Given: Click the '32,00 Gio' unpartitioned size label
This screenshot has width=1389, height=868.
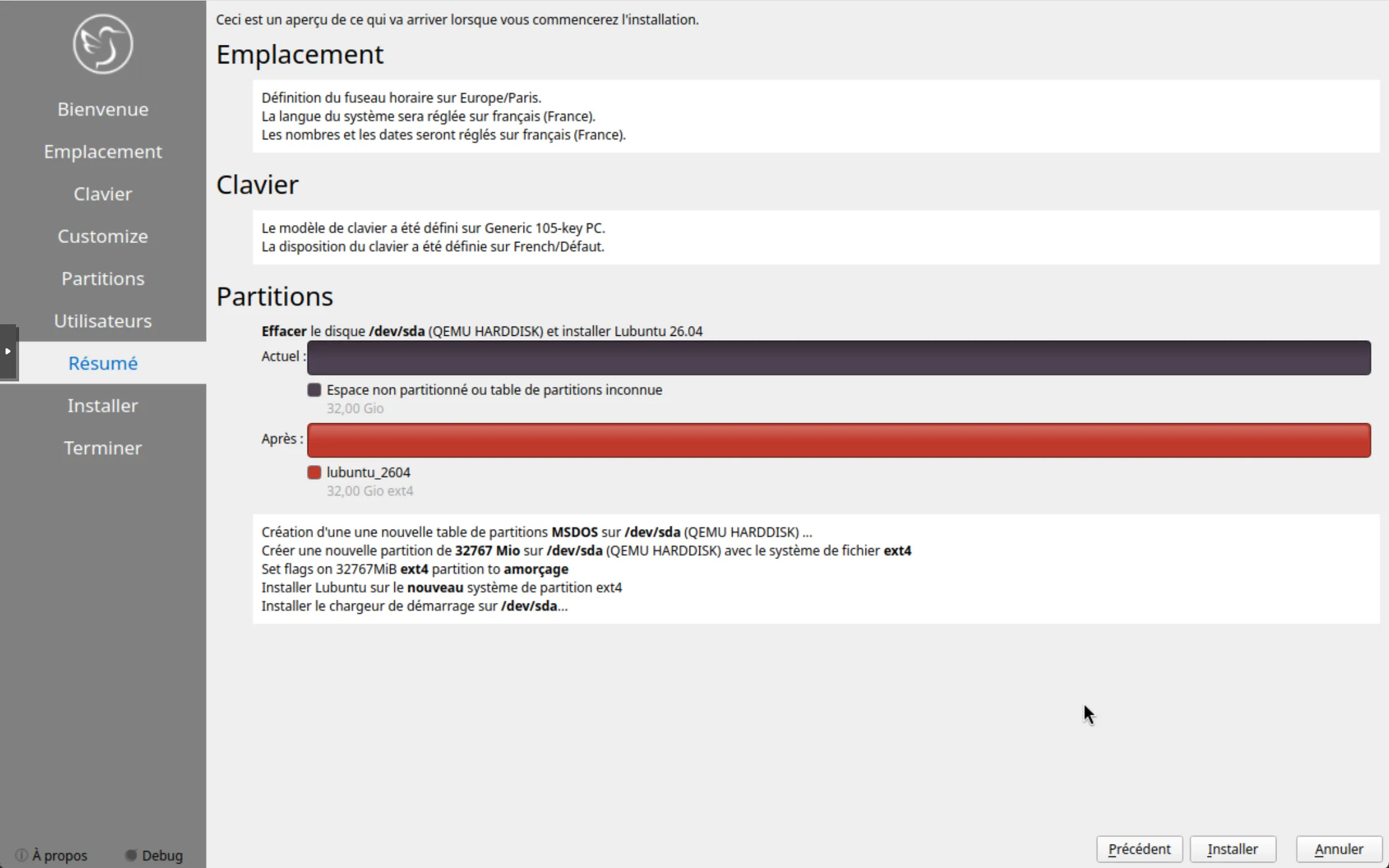Looking at the screenshot, I should click(x=355, y=408).
